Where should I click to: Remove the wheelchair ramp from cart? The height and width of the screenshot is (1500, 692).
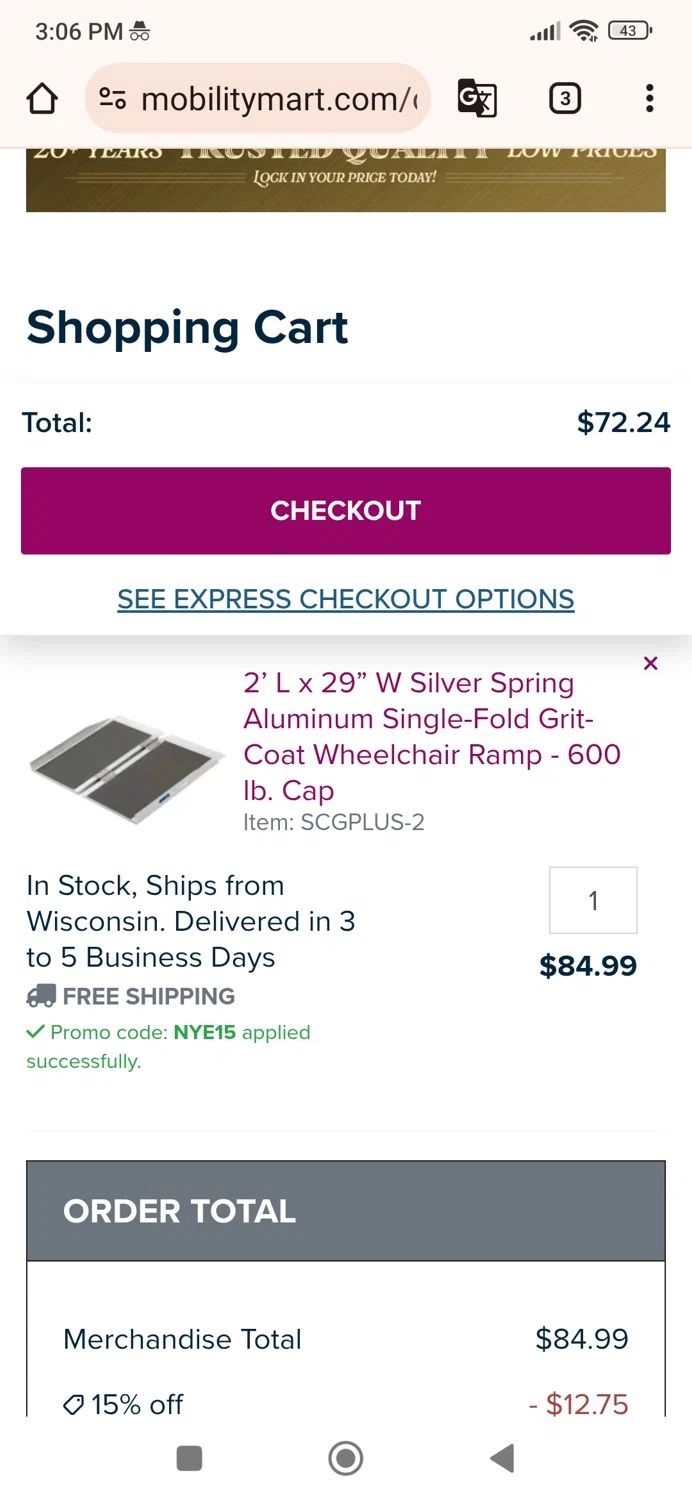651,663
